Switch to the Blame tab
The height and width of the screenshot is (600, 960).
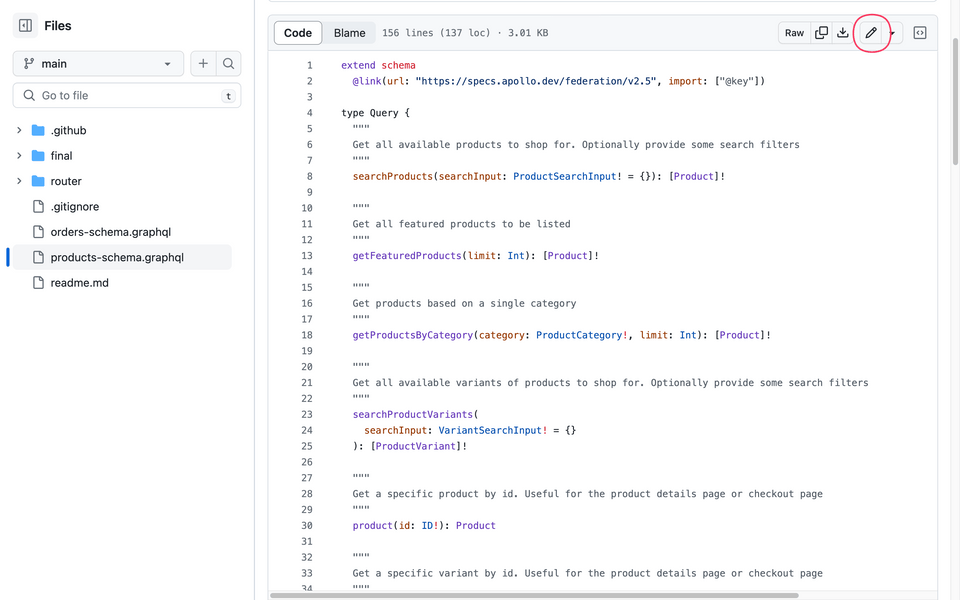coord(350,33)
